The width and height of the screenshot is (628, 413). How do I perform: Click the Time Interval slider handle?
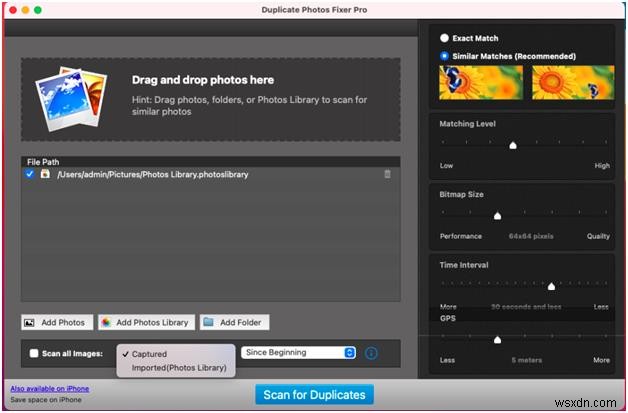552,286
